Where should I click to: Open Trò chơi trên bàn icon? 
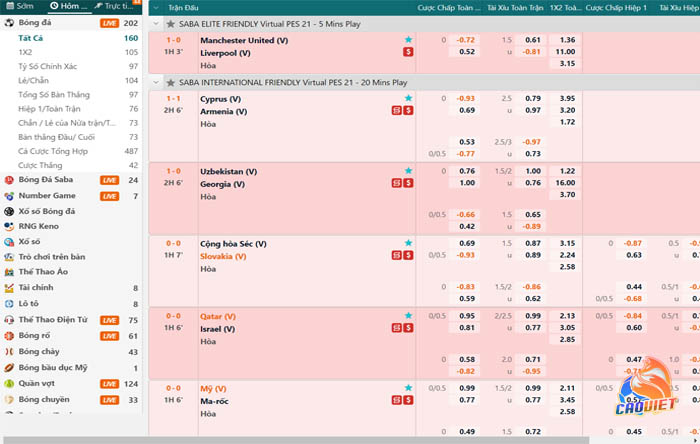click(x=9, y=257)
